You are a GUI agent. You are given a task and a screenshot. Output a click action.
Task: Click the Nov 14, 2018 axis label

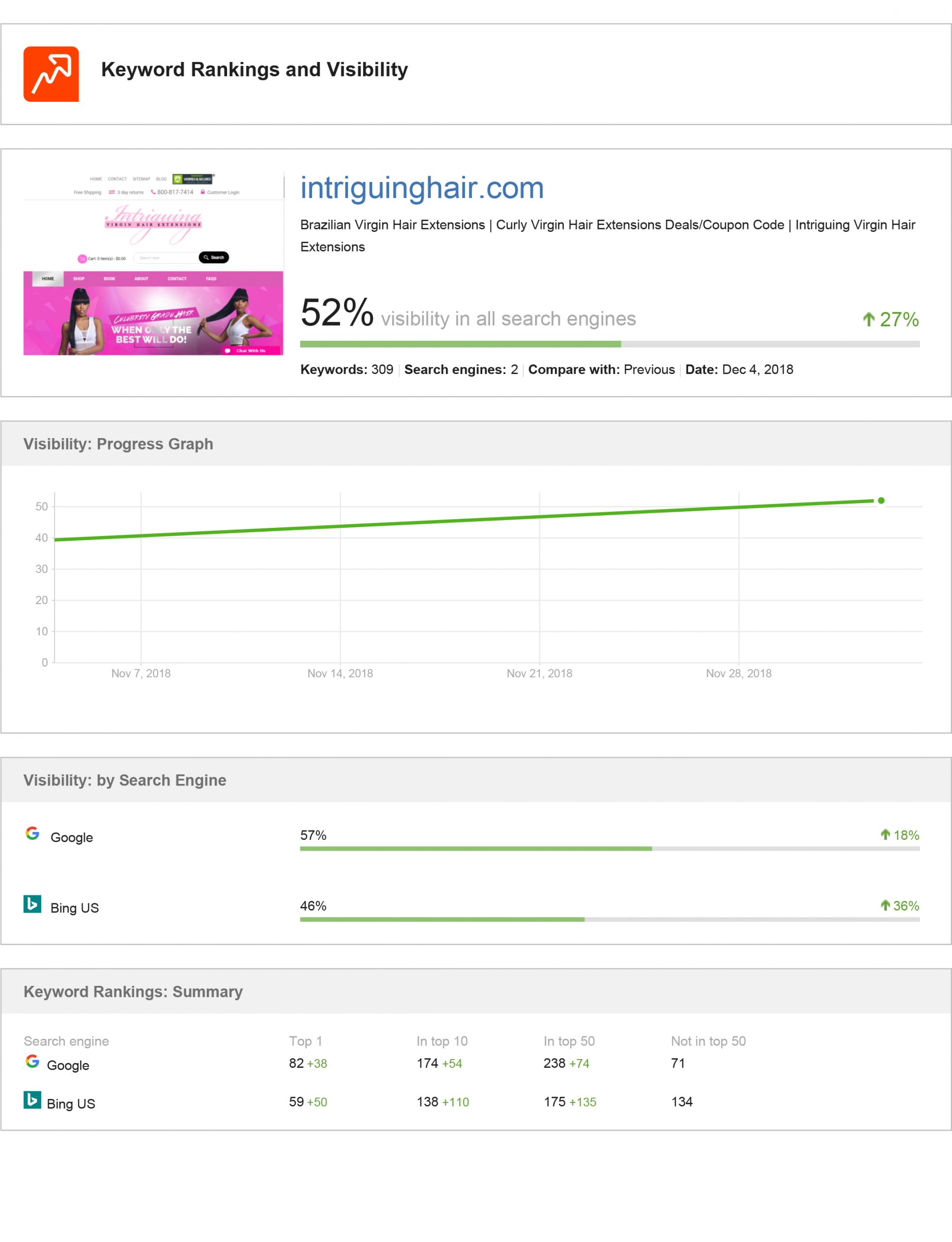pos(340,674)
